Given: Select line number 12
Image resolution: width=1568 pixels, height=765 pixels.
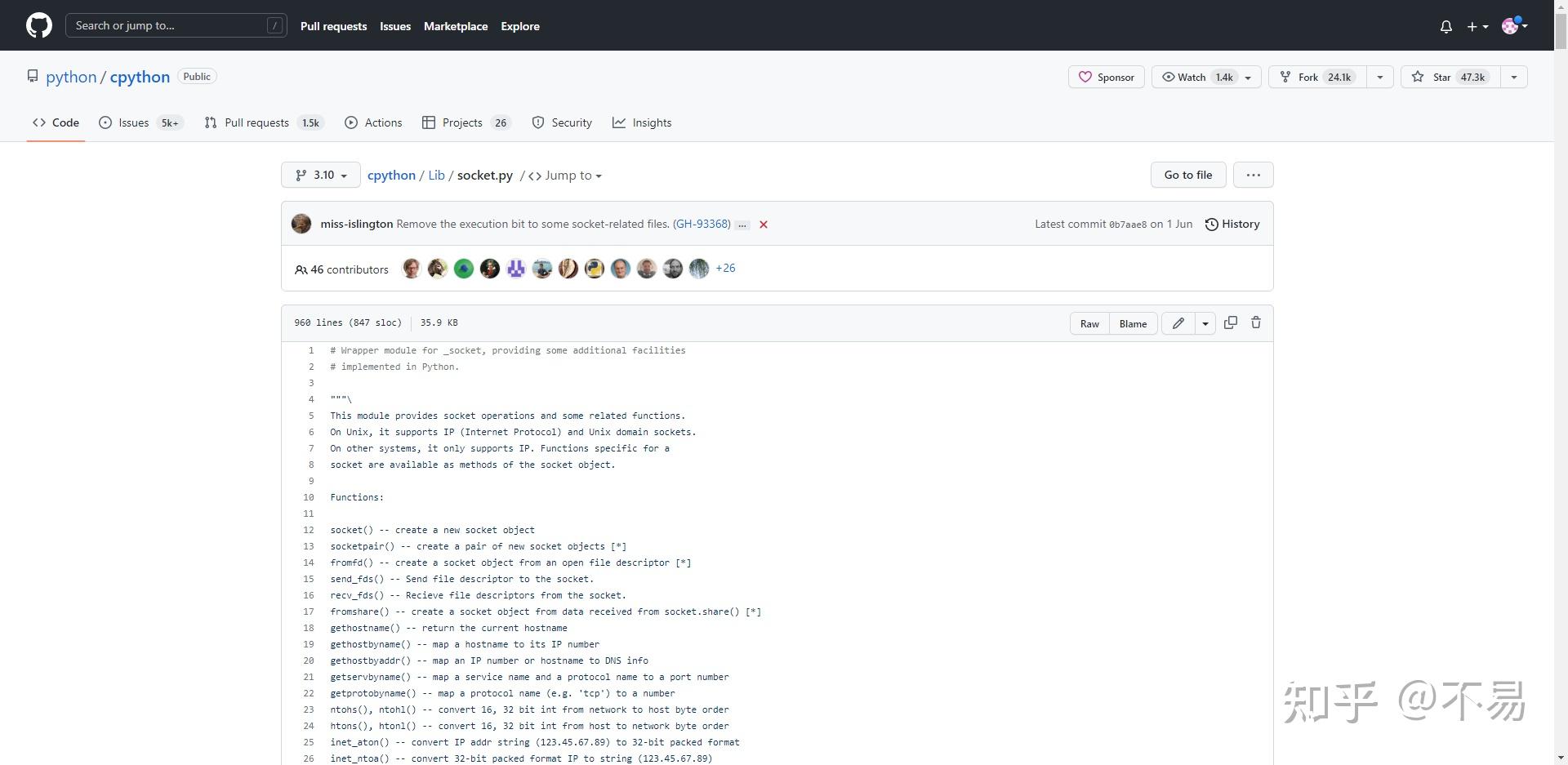Looking at the screenshot, I should [309, 530].
